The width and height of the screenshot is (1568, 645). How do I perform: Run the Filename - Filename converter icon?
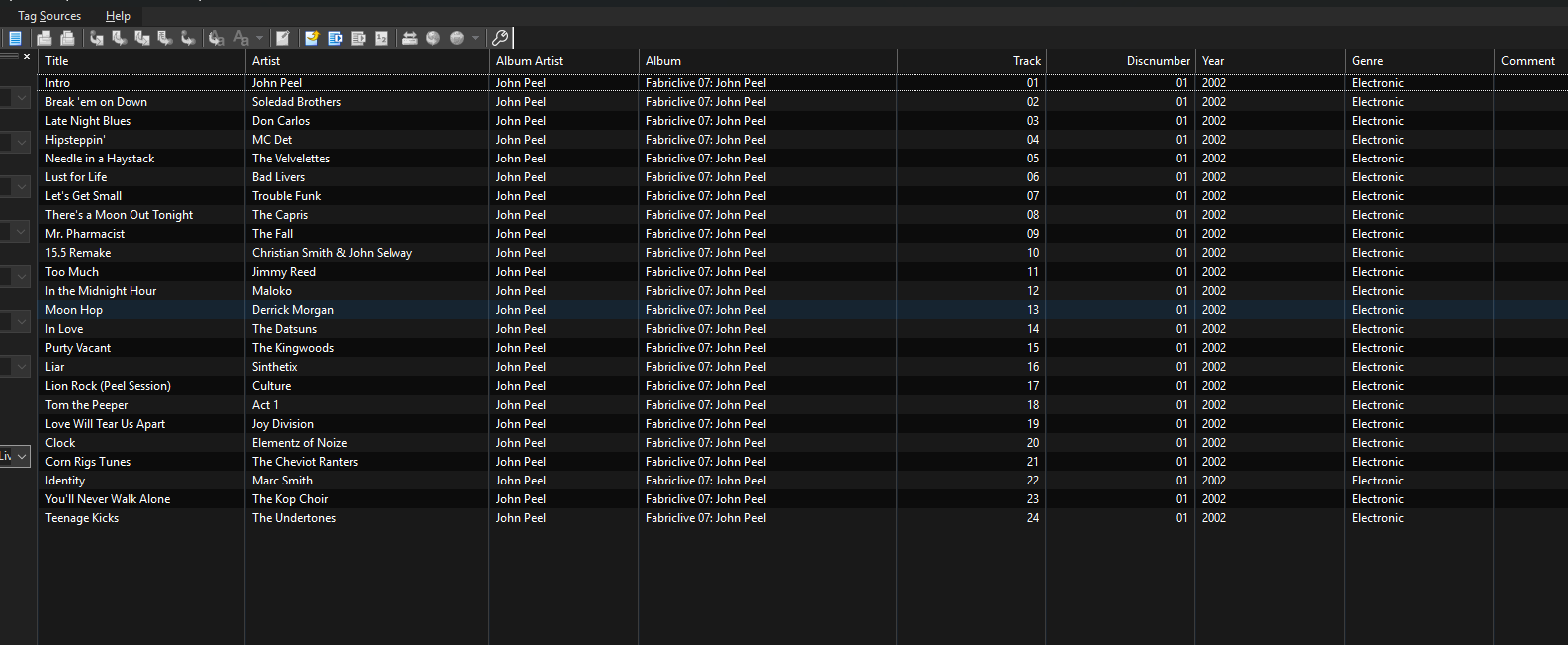[142, 38]
